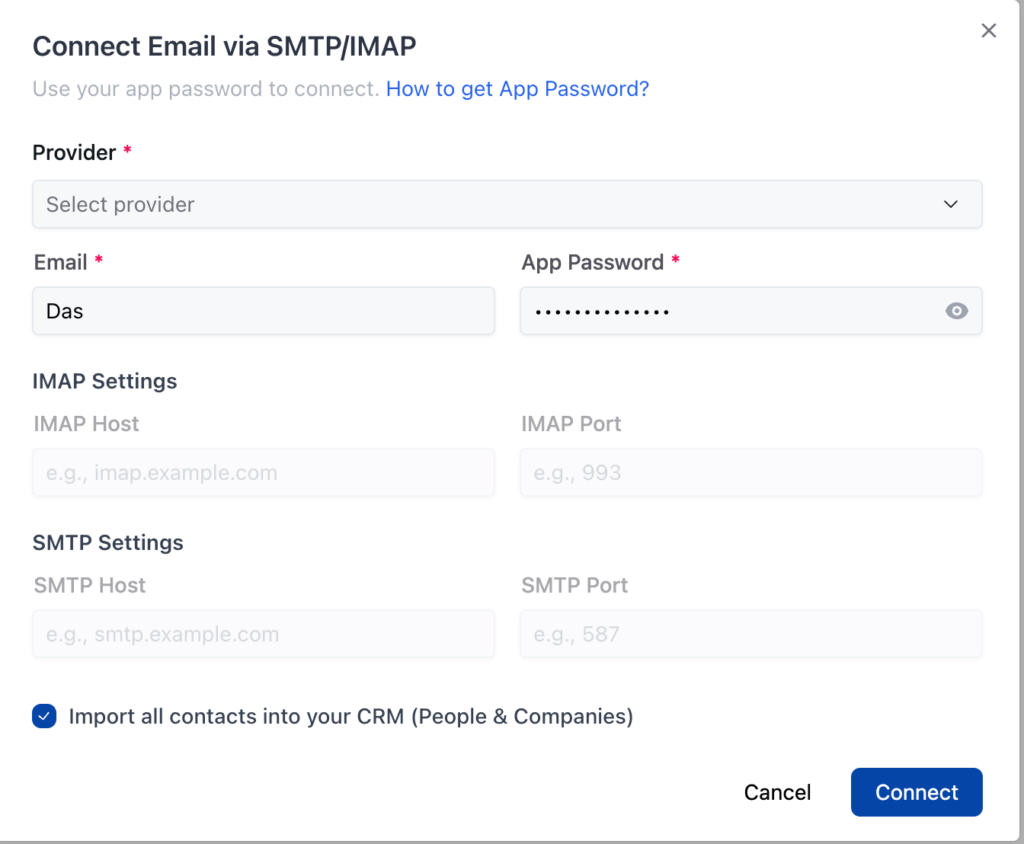Click the Email field containing Das
The image size is (1024, 844).
(x=263, y=311)
